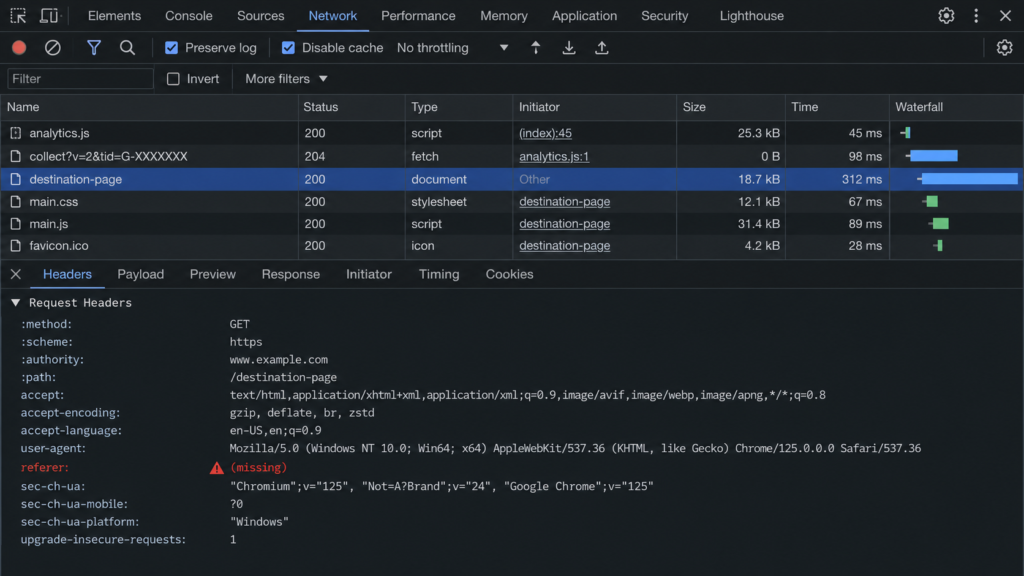Uncheck Disable cache checkbox

pyautogui.click(x=288, y=48)
